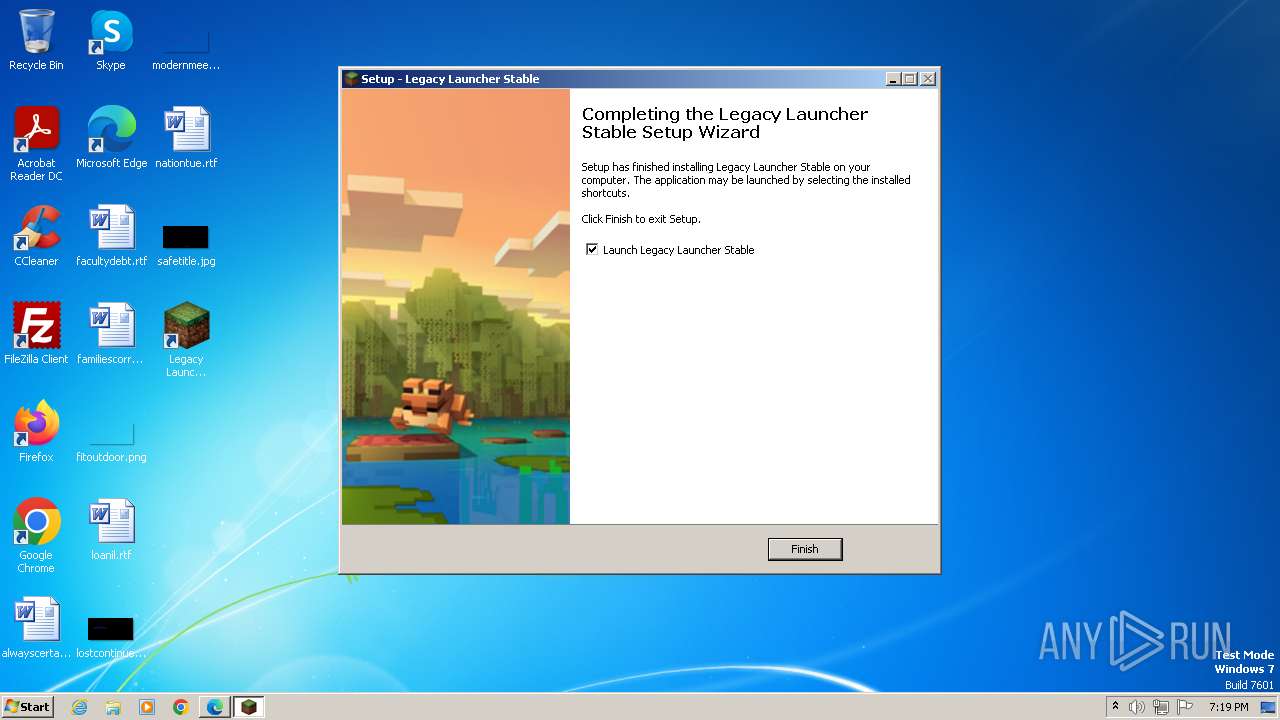This screenshot has height=720, width=1280.
Task: Open CCleaner desktop shortcut
Action: point(36,236)
